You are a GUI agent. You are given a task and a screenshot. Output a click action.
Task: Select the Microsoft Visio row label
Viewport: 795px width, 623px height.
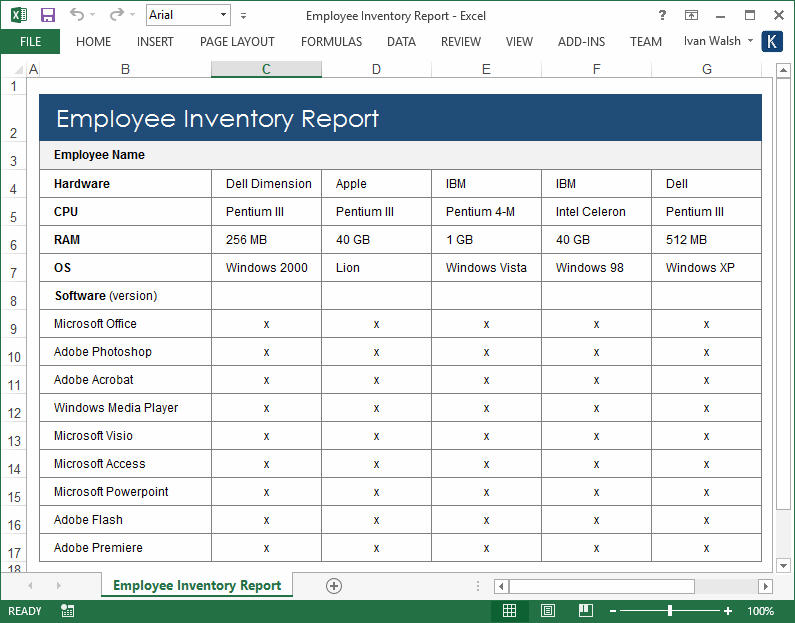125,436
